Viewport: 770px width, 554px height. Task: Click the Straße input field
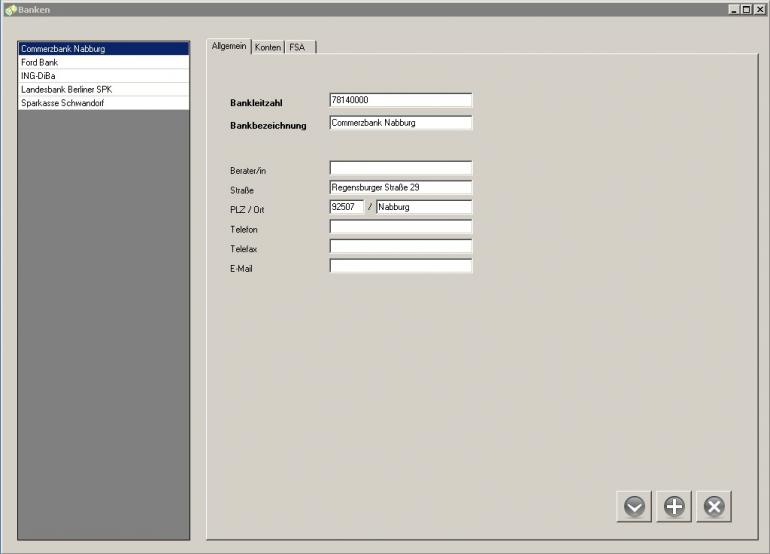(x=401, y=187)
